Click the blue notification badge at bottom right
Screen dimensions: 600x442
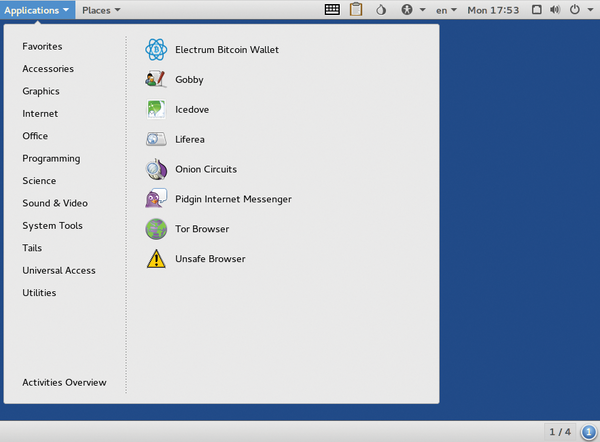(589, 432)
